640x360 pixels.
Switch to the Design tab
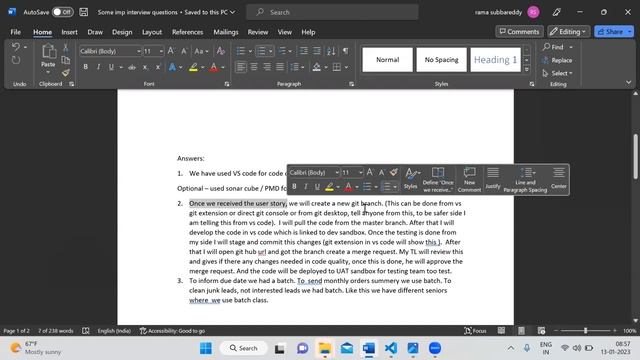point(122,32)
